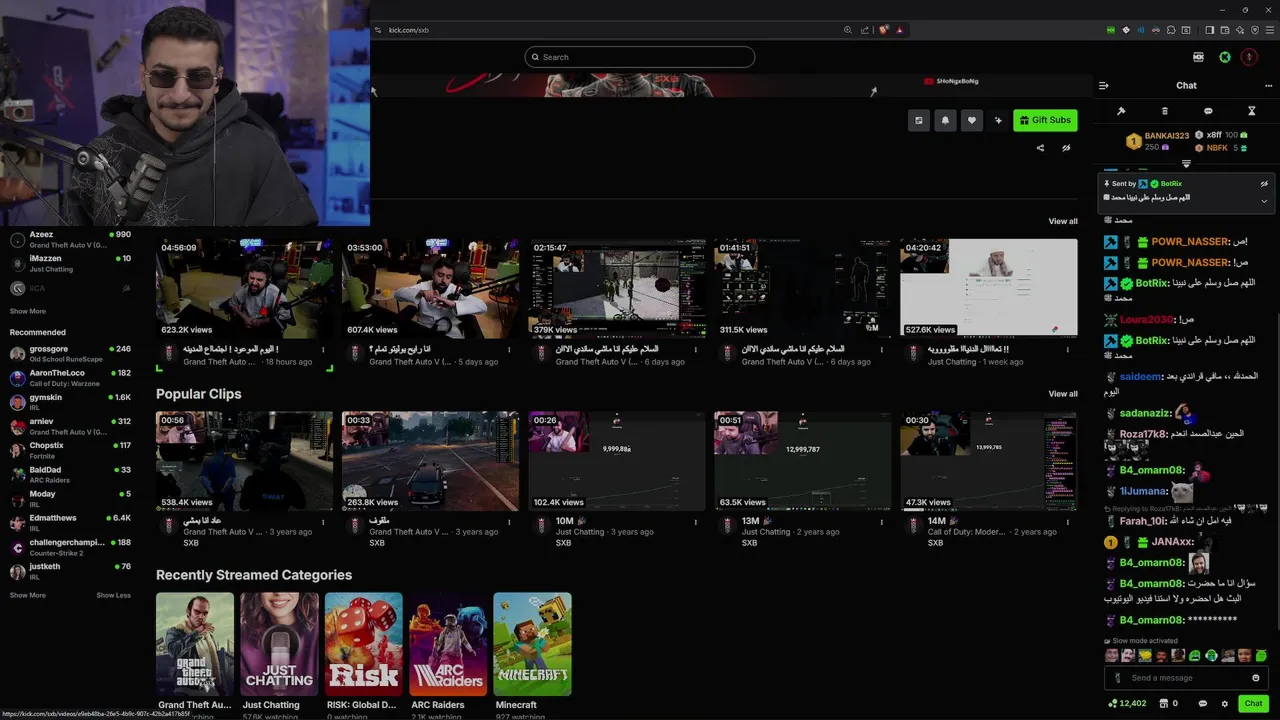The width and height of the screenshot is (1280, 720).
Task: Share the channel via share icon
Action: [x=1040, y=148]
